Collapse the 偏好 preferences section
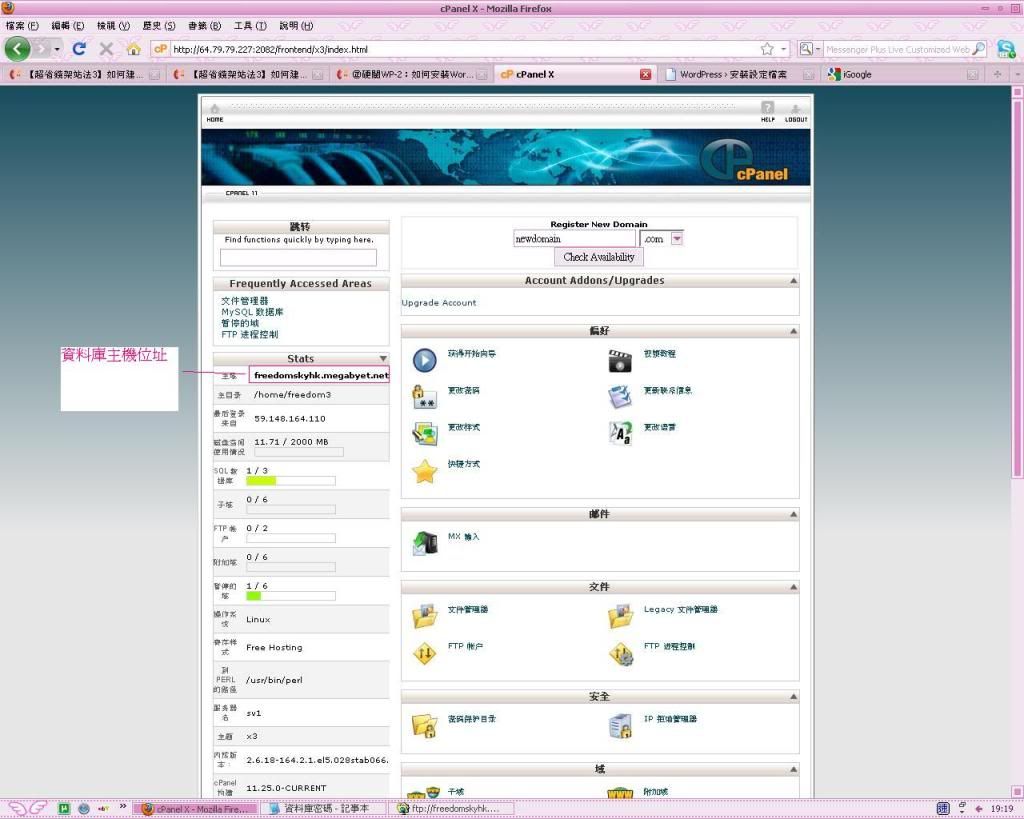Screen dimensions: 1024x819 793,331
